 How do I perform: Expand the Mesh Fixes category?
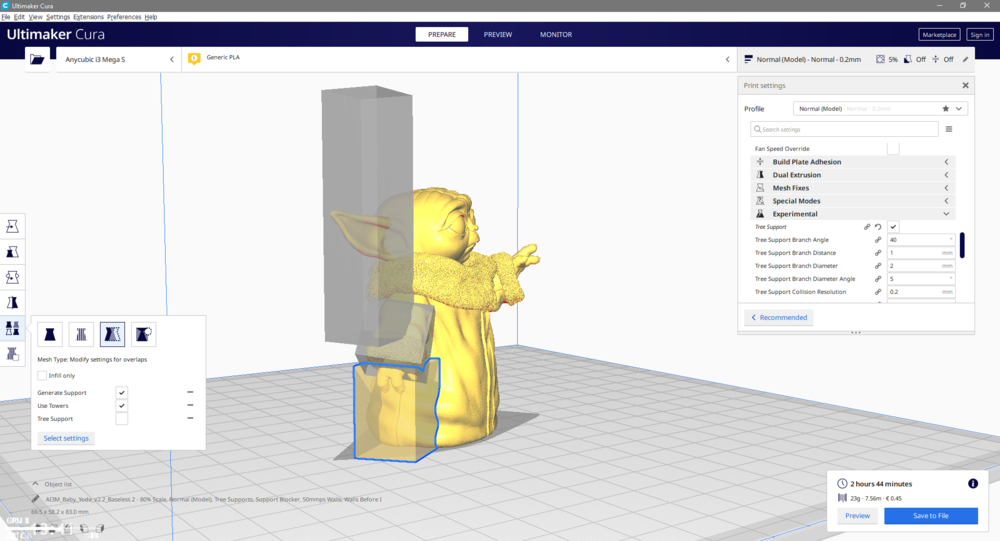pos(853,188)
